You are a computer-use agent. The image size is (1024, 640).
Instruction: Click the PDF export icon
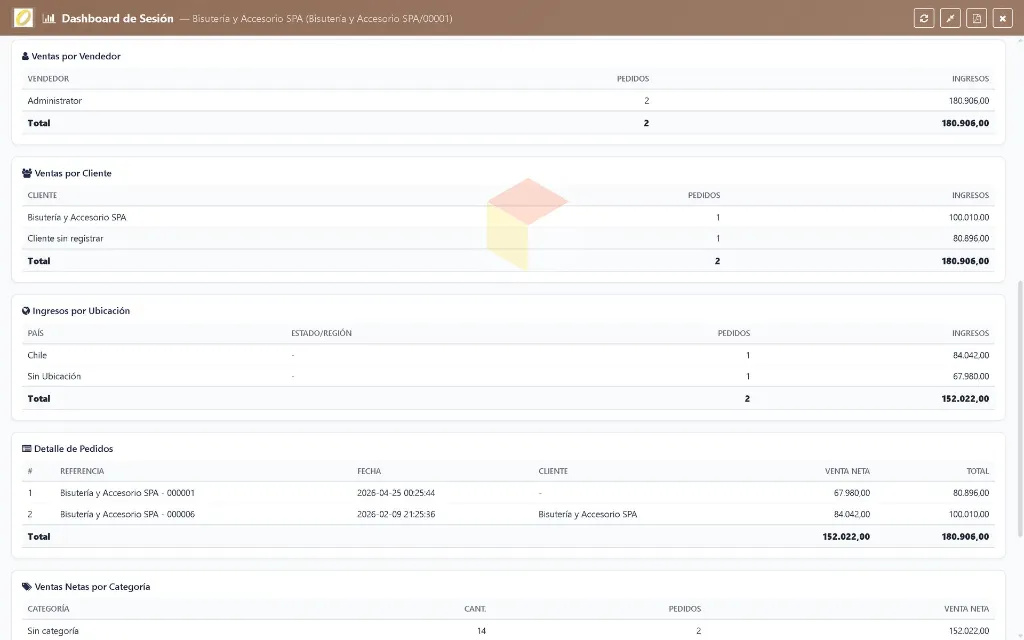click(976, 18)
